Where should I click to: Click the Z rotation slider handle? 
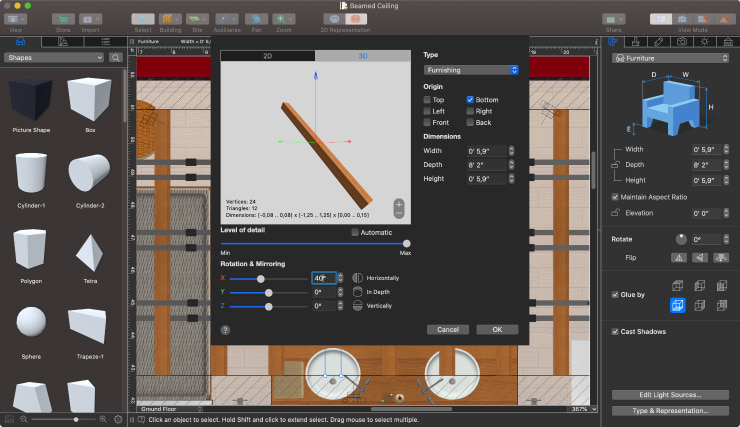click(x=269, y=307)
